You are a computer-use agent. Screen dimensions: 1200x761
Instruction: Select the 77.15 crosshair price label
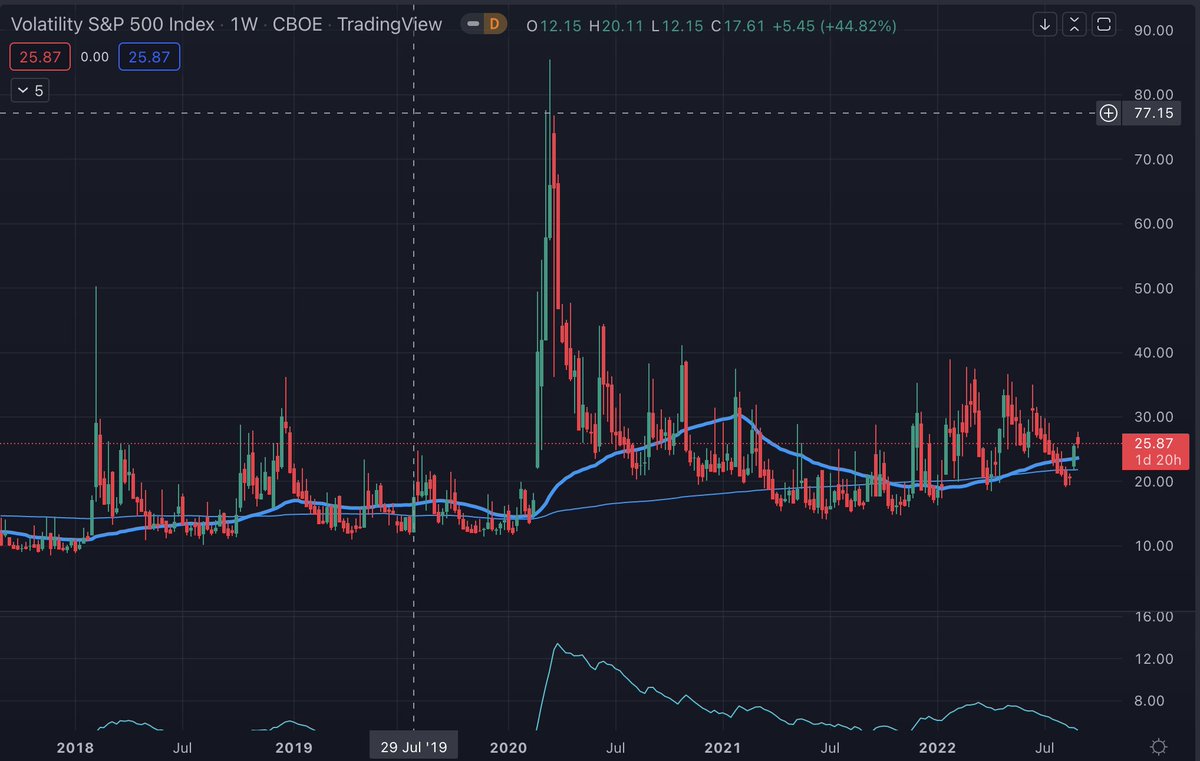(x=1154, y=113)
